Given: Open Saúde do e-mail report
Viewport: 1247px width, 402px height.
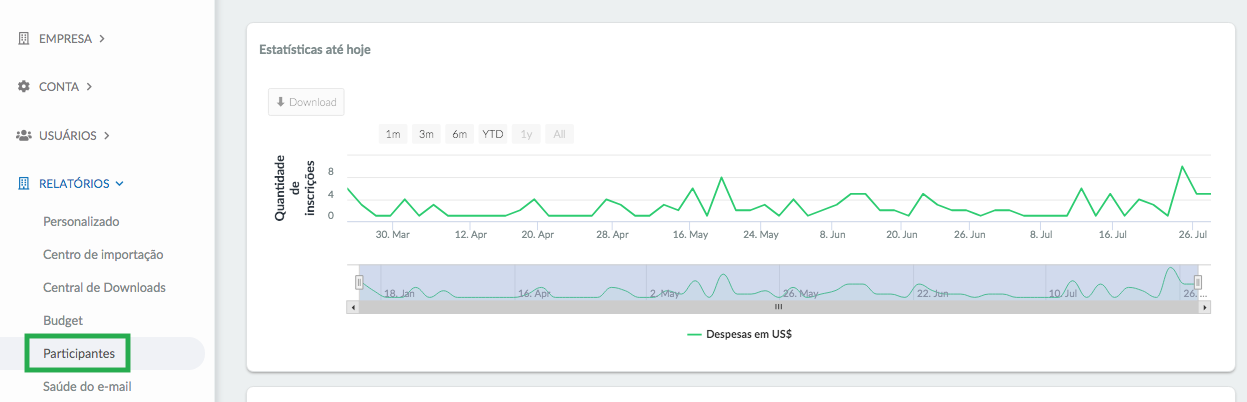Looking at the screenshot, I should (87, 386).
